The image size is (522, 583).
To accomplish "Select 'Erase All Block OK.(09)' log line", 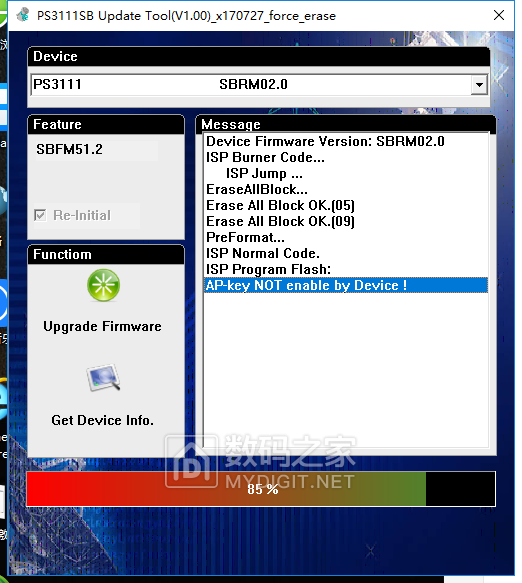I will click(280, 221).
